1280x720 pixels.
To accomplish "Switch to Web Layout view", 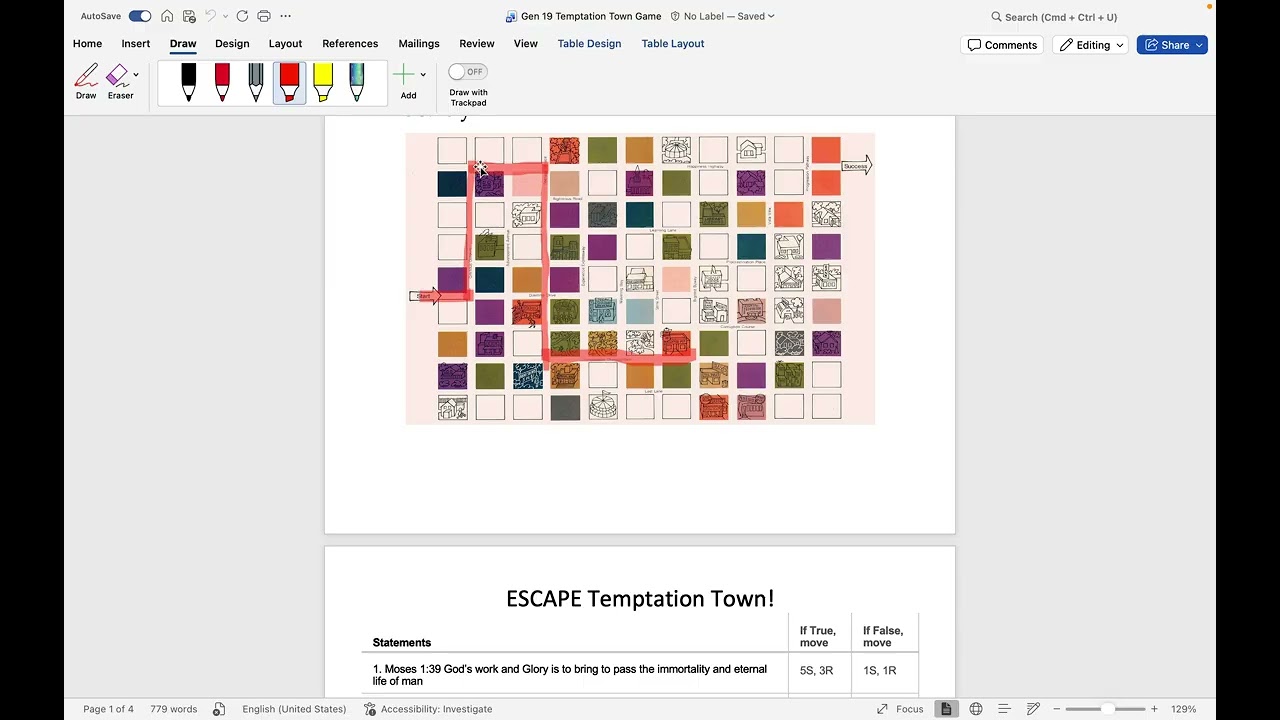I will [x=976, y=709].
